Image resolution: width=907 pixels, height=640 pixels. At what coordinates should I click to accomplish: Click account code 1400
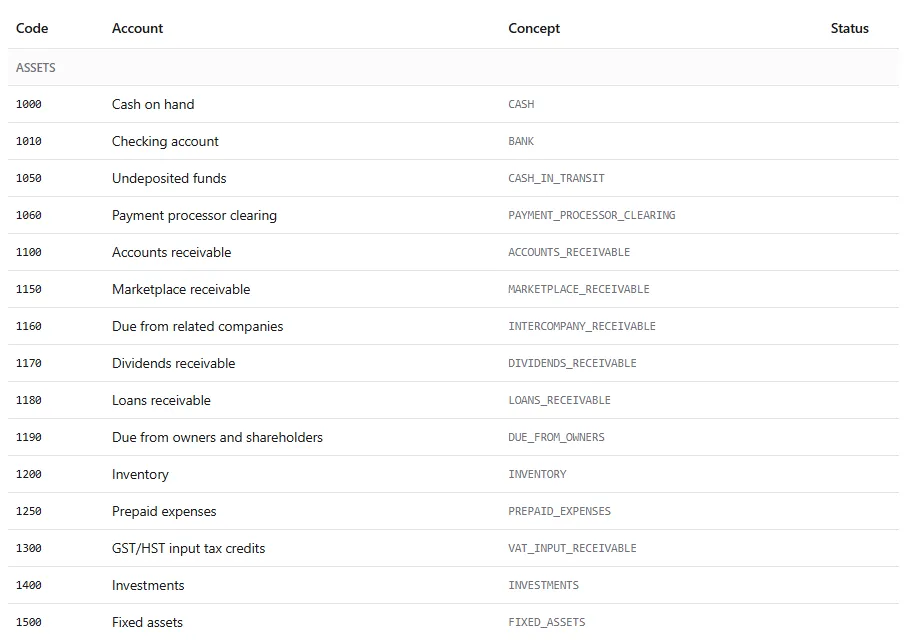coord(28,586)
